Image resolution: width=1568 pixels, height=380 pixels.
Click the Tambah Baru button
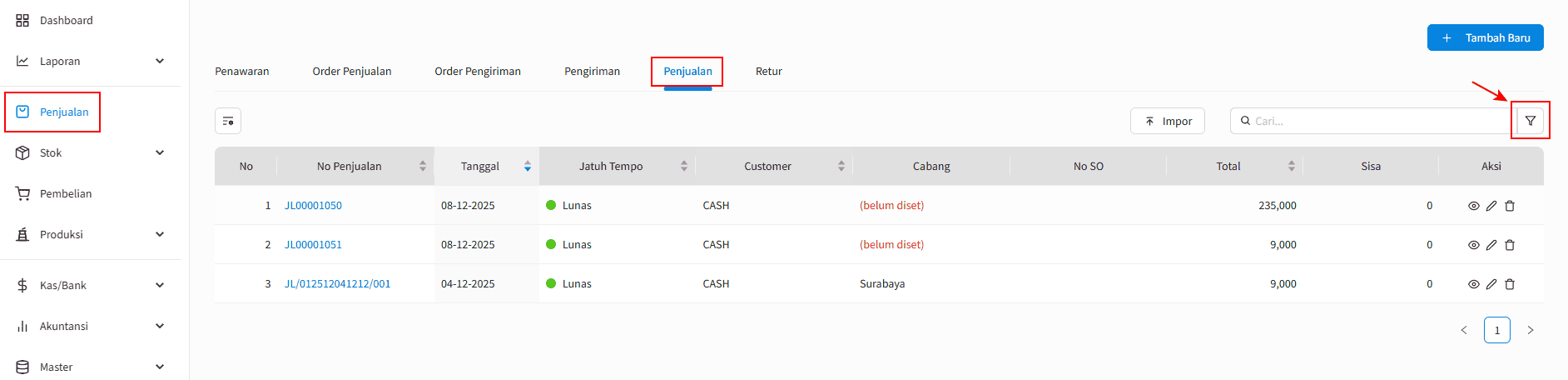(1485, 37)
